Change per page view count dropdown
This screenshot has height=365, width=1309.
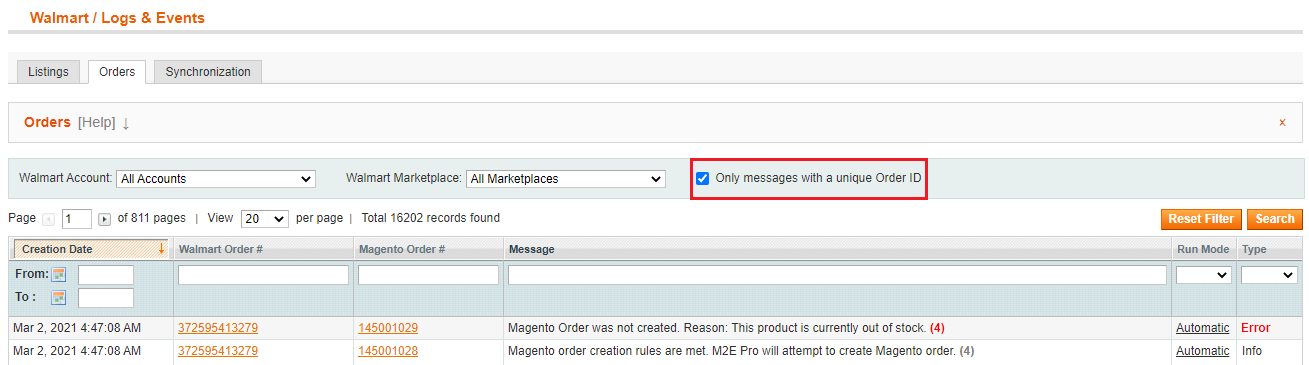point(265,218)
